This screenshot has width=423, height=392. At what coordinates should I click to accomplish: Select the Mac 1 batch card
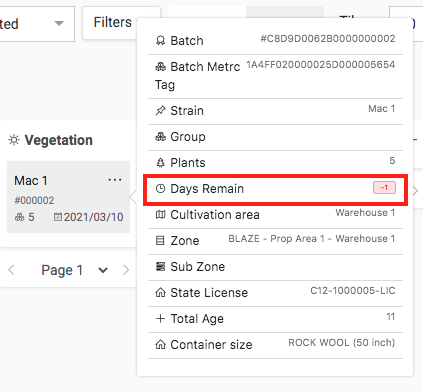pyautogui.click(x=68, y=197)
